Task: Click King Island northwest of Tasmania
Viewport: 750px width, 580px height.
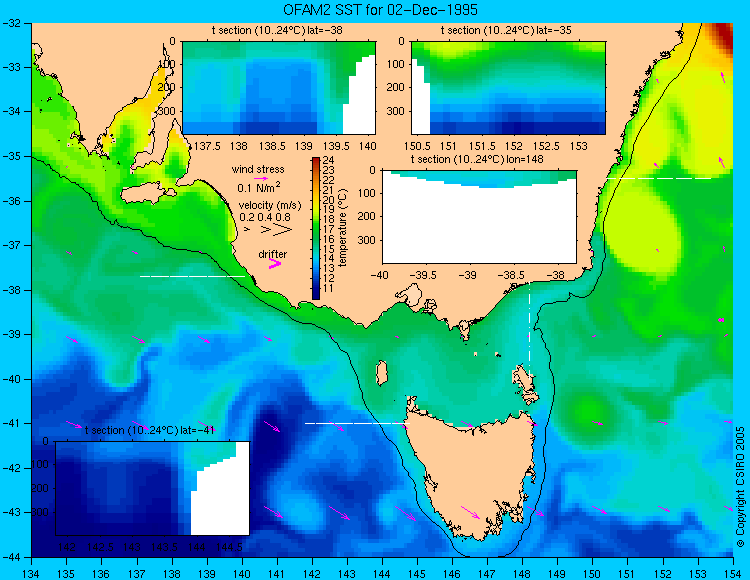Action: click(381, 373)
